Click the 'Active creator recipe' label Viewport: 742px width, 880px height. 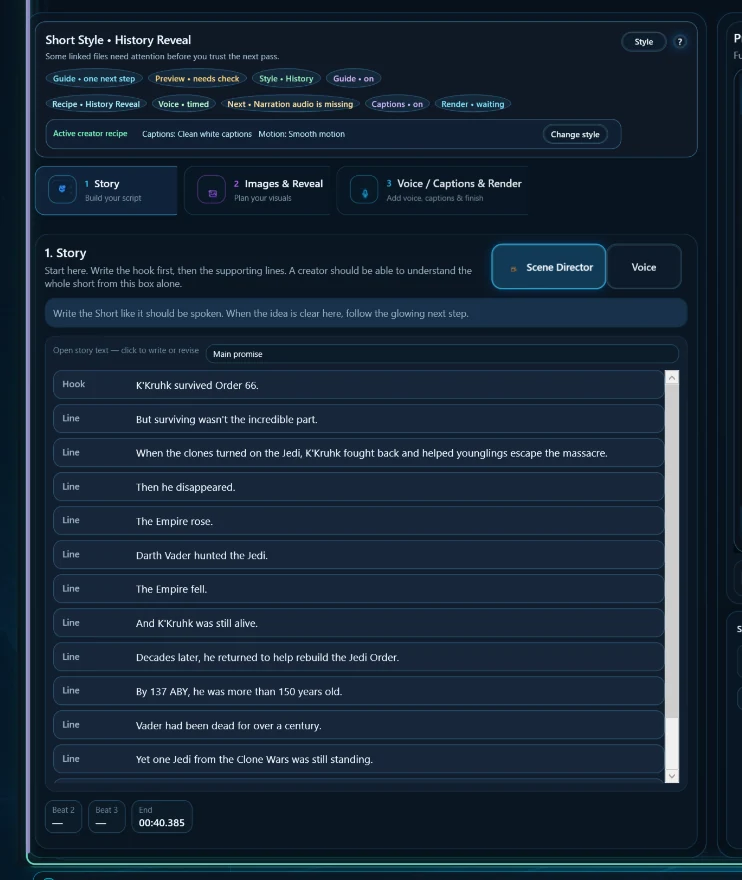90,134
